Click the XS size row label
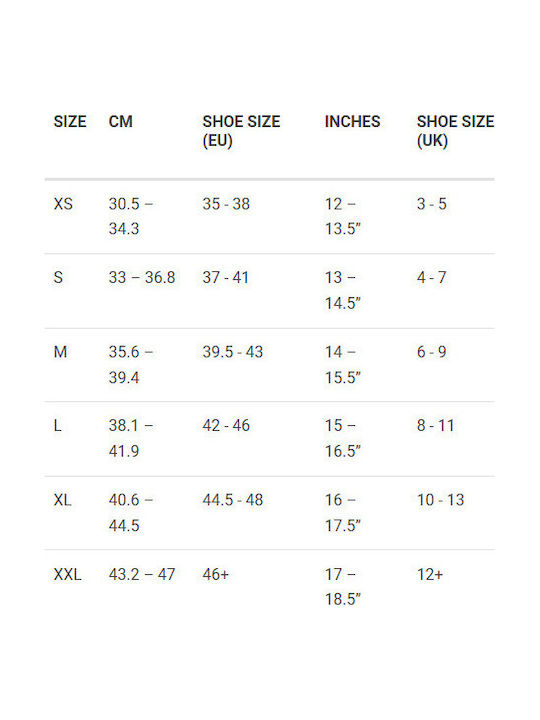This screenshot has height=720, width=540. coord(63,204)
